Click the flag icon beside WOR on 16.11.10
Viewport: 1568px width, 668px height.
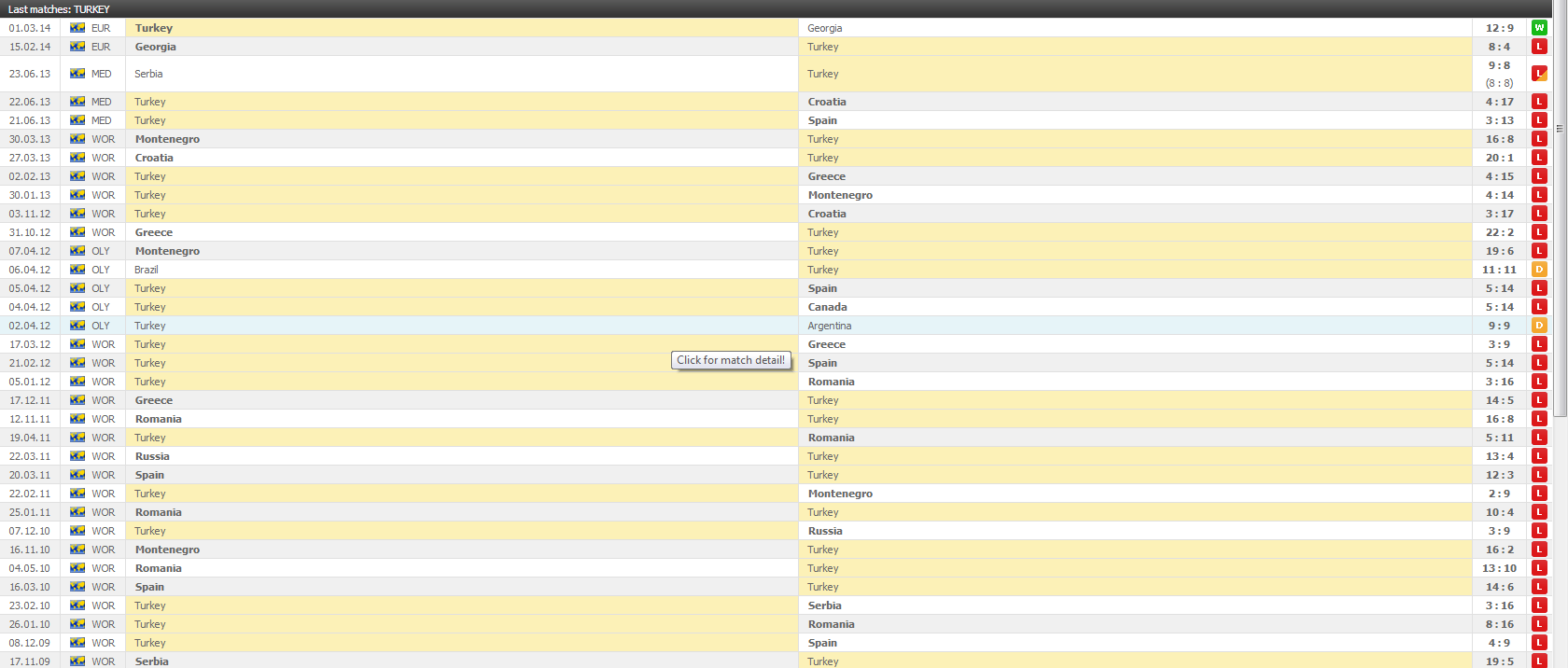(77, 550)
